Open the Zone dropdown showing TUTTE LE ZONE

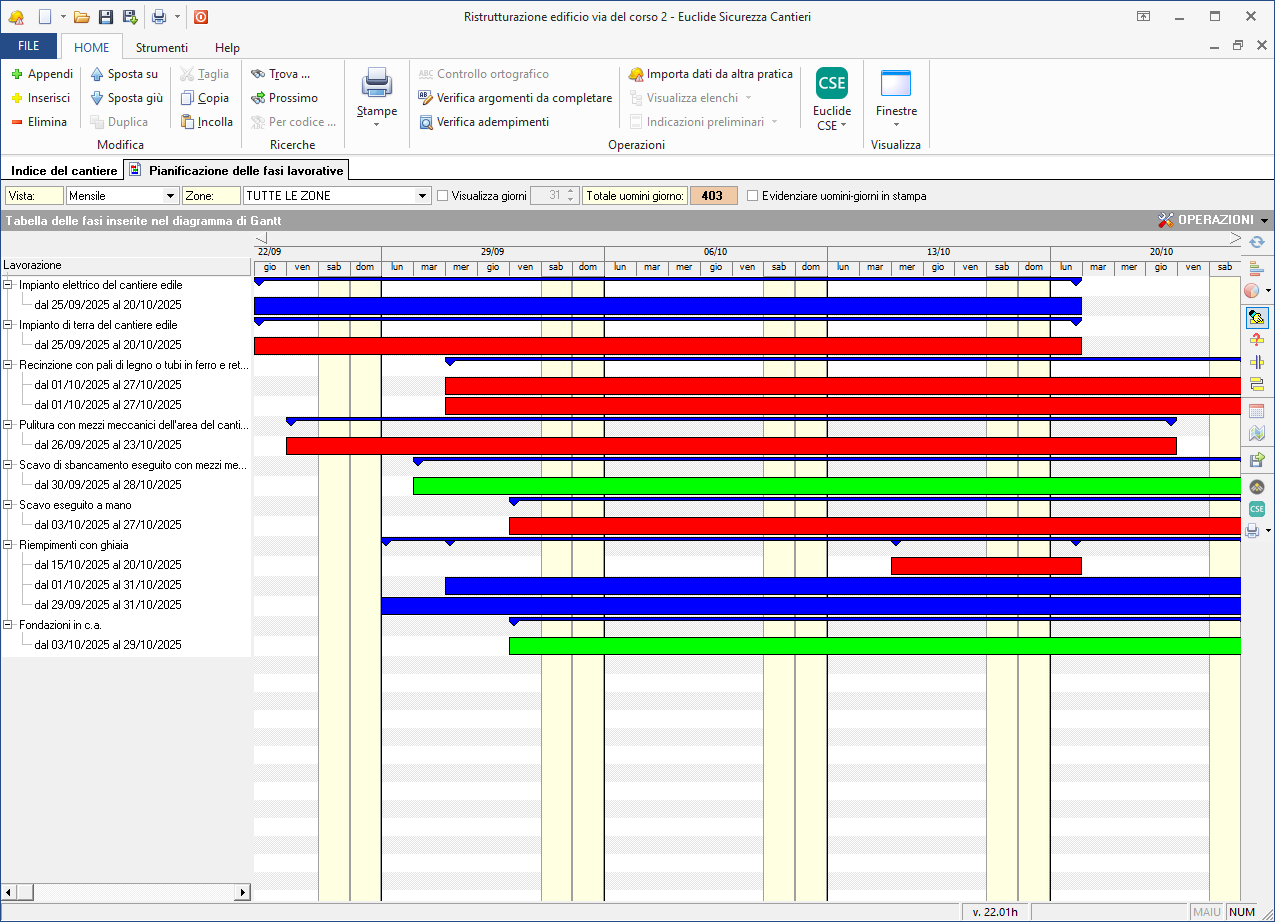pyautogui.click(x=421, y=196)
